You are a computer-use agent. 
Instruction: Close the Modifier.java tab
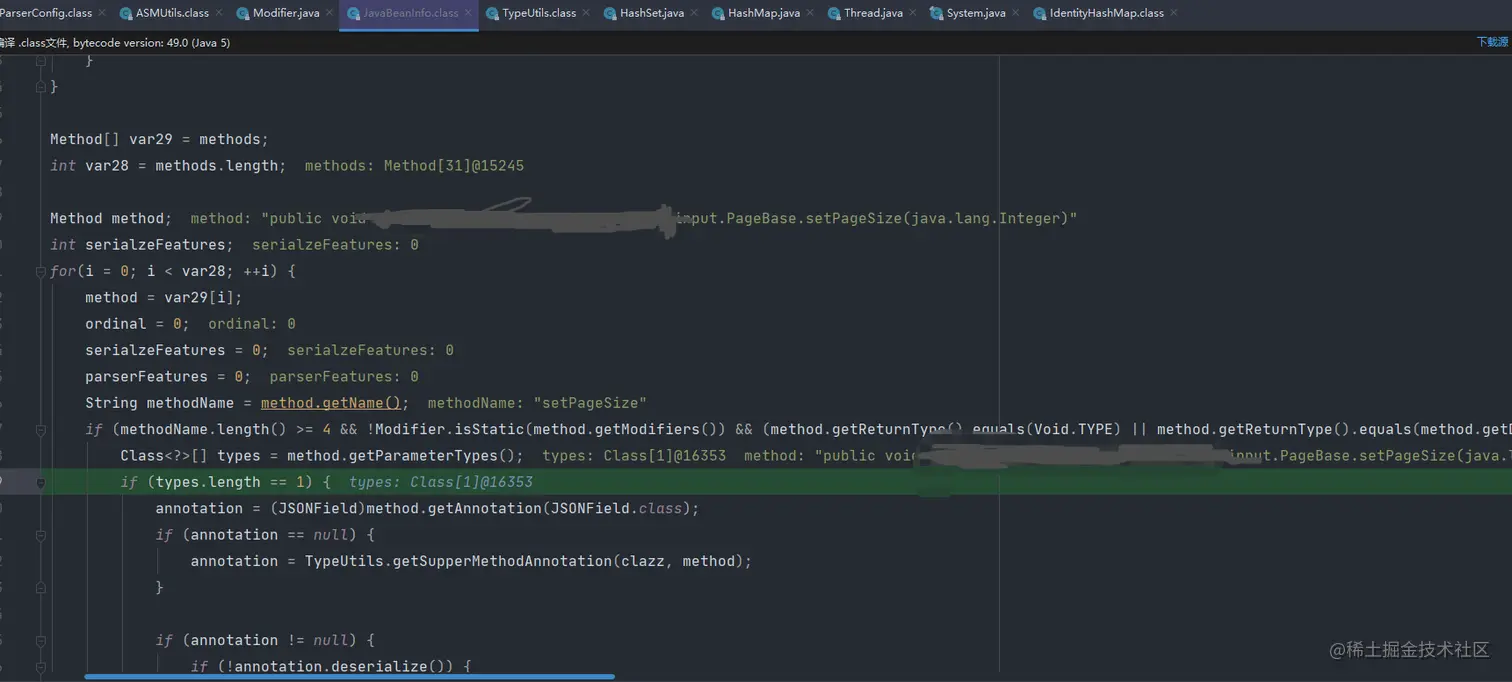330,13
